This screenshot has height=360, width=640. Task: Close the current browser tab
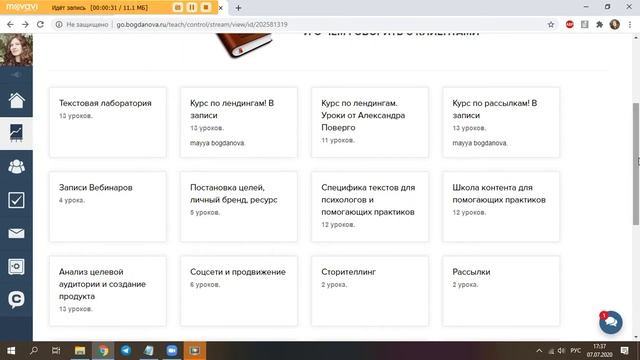click(x=221, y=8)
